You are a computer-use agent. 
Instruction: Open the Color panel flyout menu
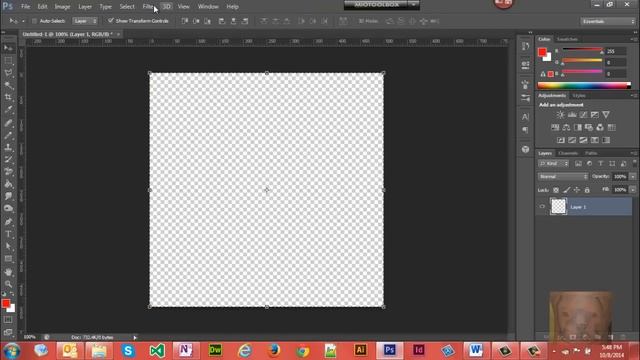click(x=633, y=39)
